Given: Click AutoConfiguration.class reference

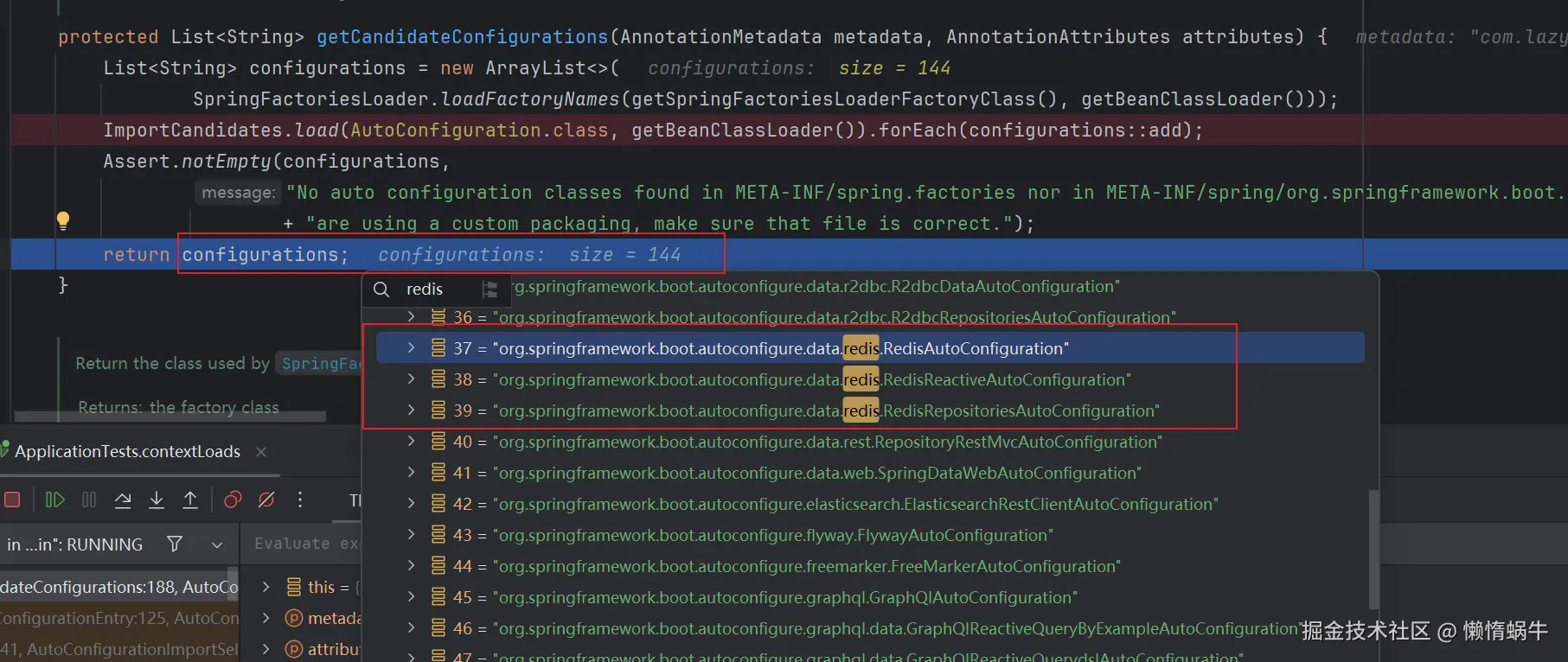Looking at the screenshot, I should 479,130.
